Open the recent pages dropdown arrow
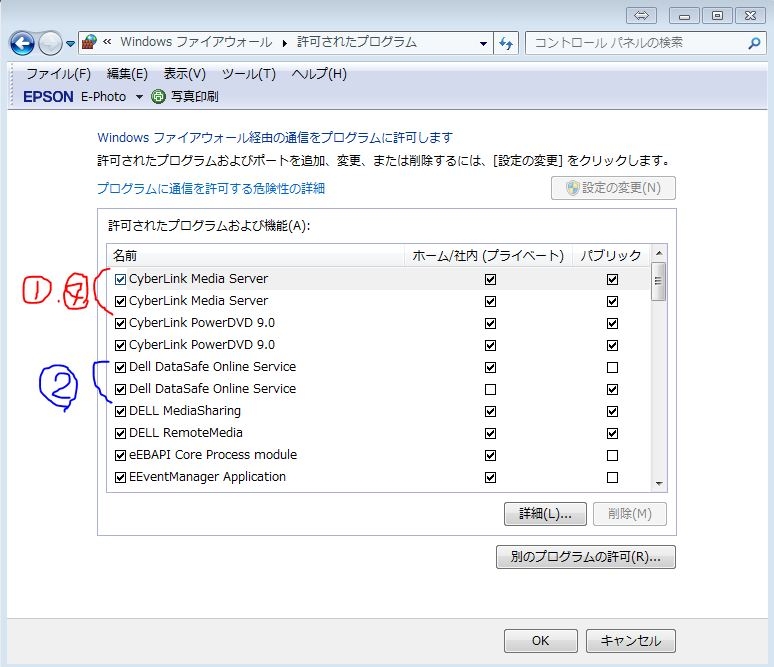Viewport: 774px width, 667px height. coord(70,44)
